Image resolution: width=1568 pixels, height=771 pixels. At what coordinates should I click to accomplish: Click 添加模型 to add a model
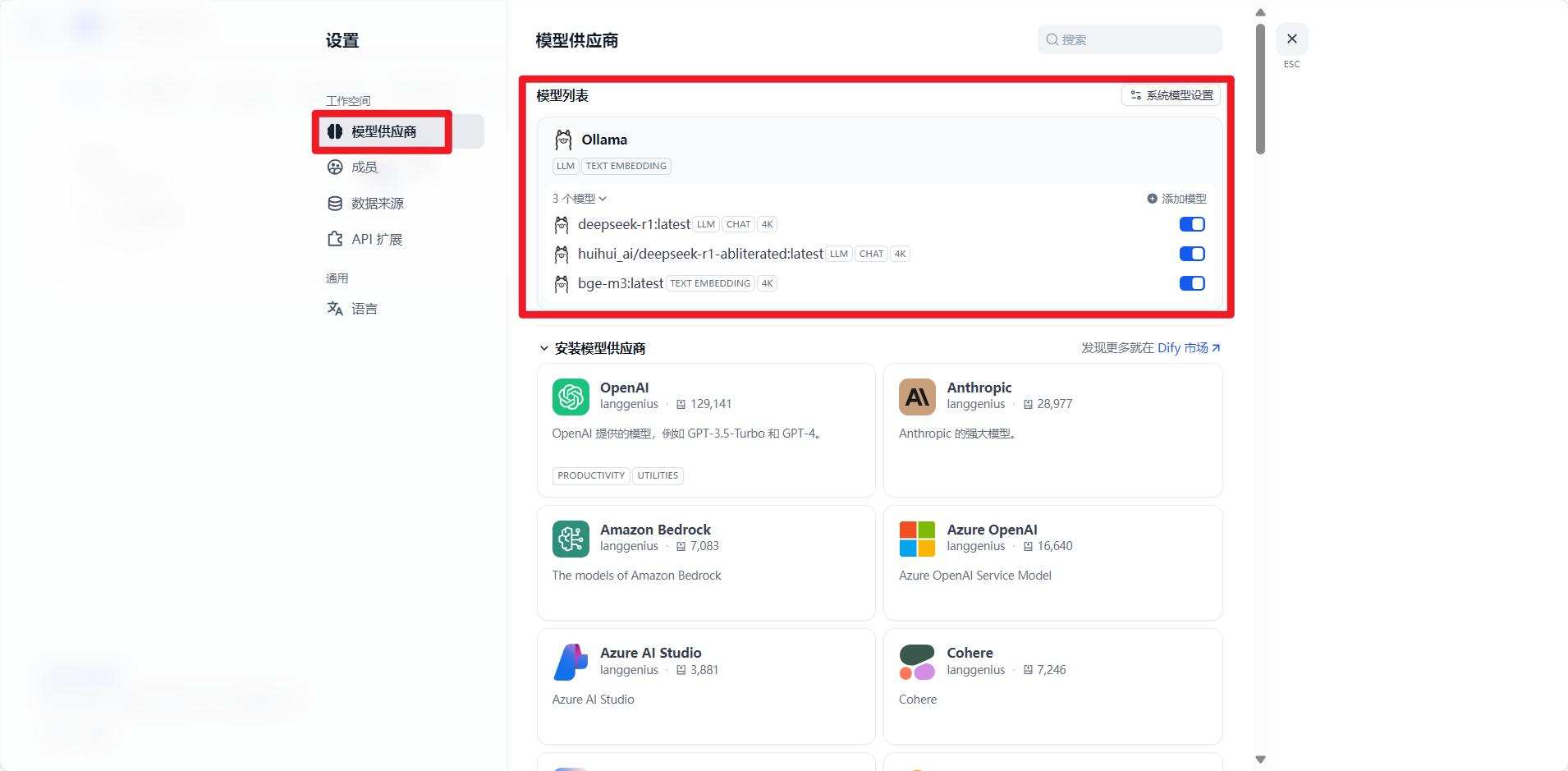[1176, 199]
